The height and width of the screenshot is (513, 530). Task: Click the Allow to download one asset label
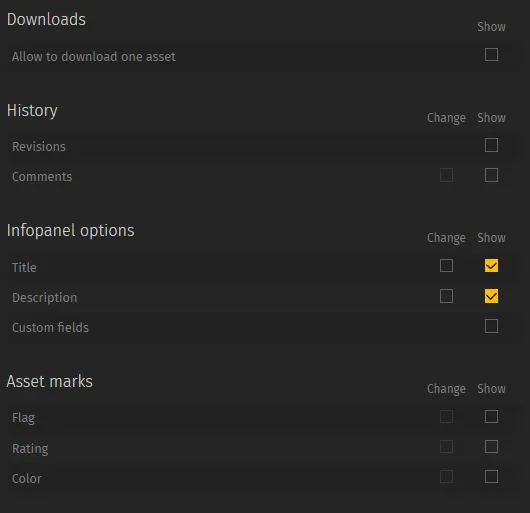[94, 56]
